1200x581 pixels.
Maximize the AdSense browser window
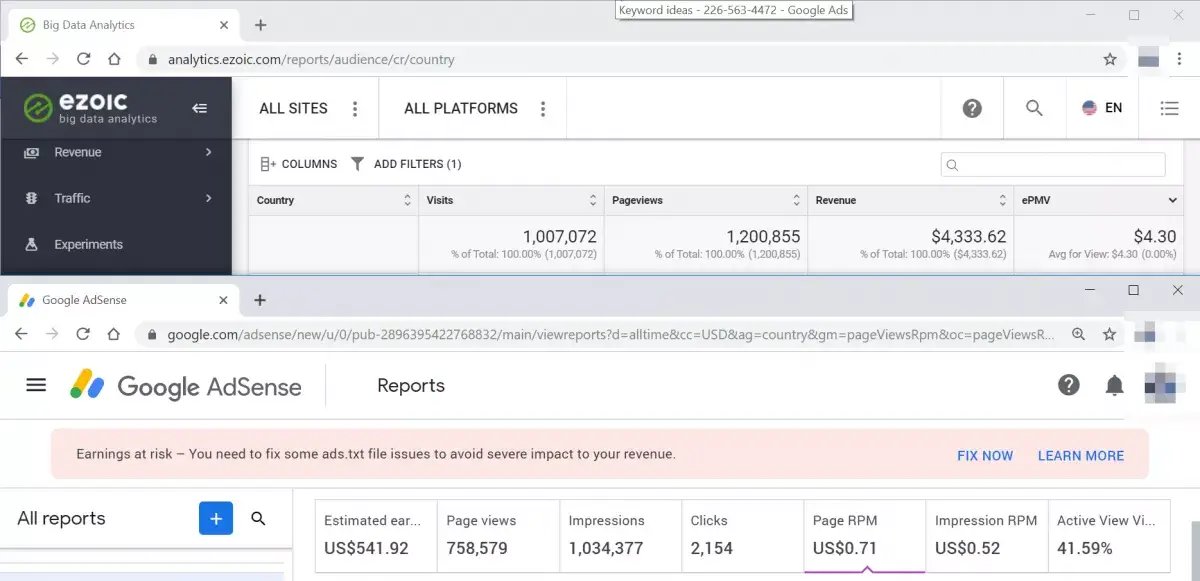1133,290
